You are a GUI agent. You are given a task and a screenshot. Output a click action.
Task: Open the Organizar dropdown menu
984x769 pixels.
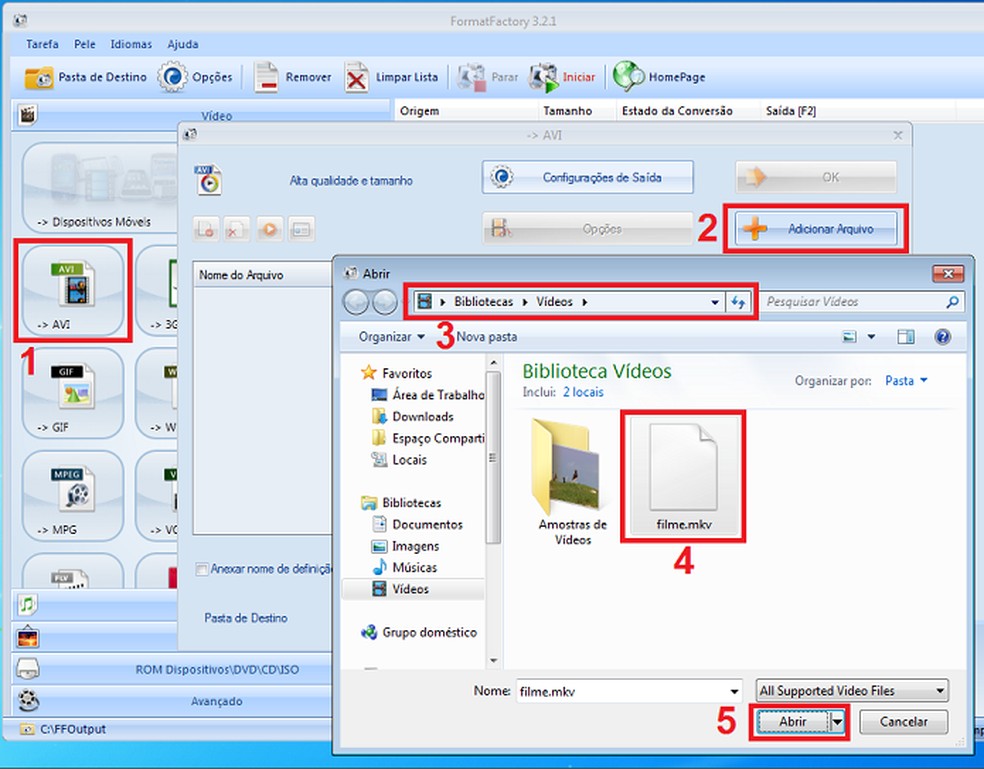392,337
